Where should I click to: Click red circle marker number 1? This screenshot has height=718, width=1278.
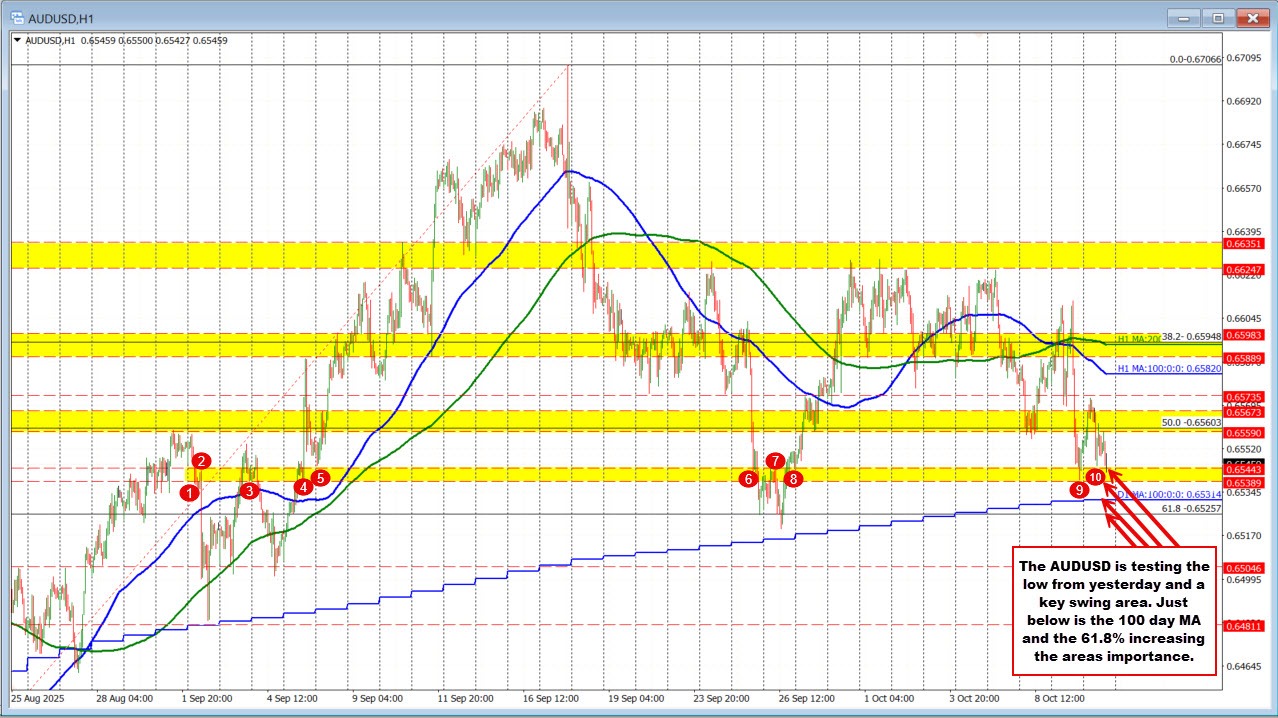[190, 491]
